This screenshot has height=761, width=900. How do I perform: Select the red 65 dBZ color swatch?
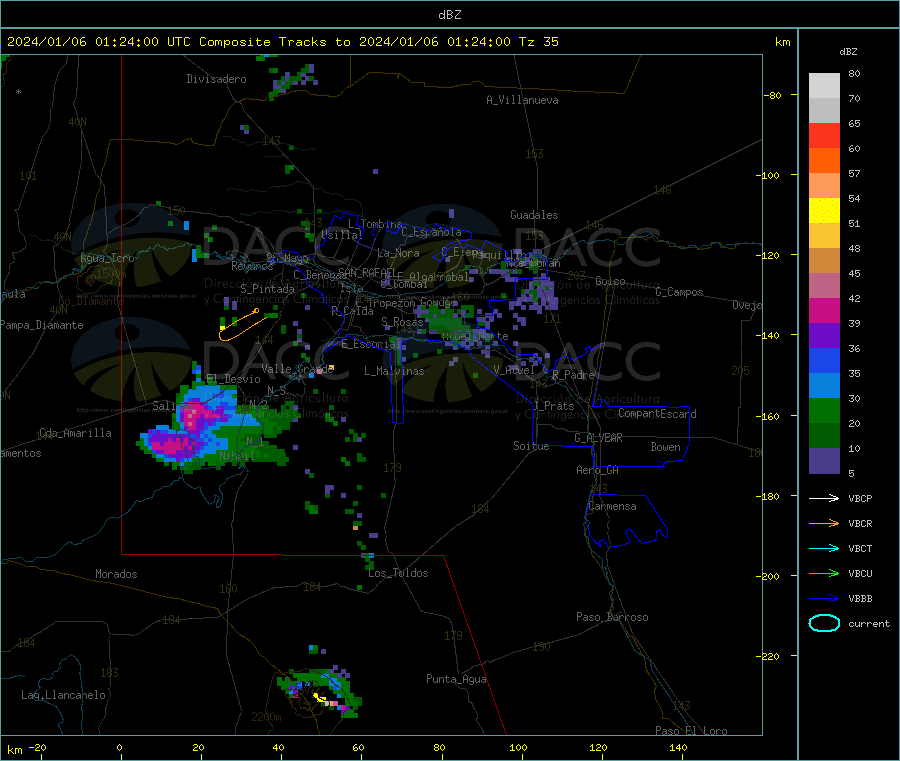824,135
